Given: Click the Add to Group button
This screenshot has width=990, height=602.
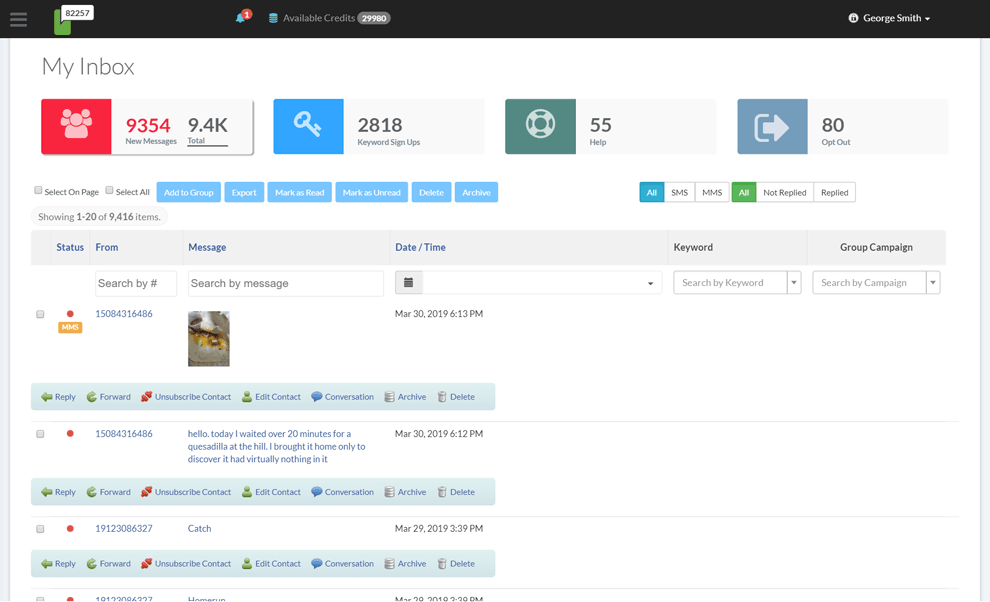Looking at the screenshot, I should click(189, 193).
